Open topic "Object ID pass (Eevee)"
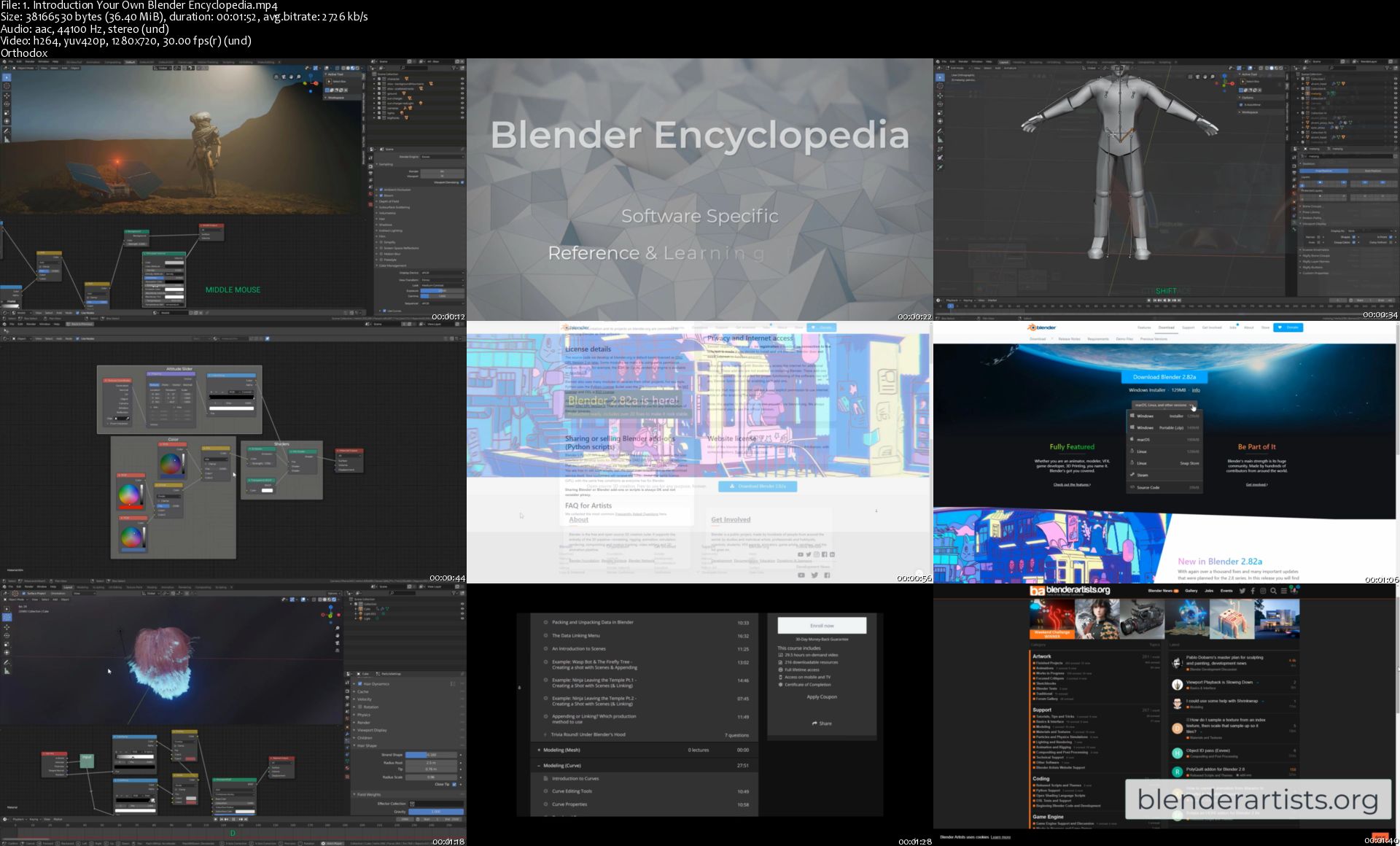 tap(1207, 750)
